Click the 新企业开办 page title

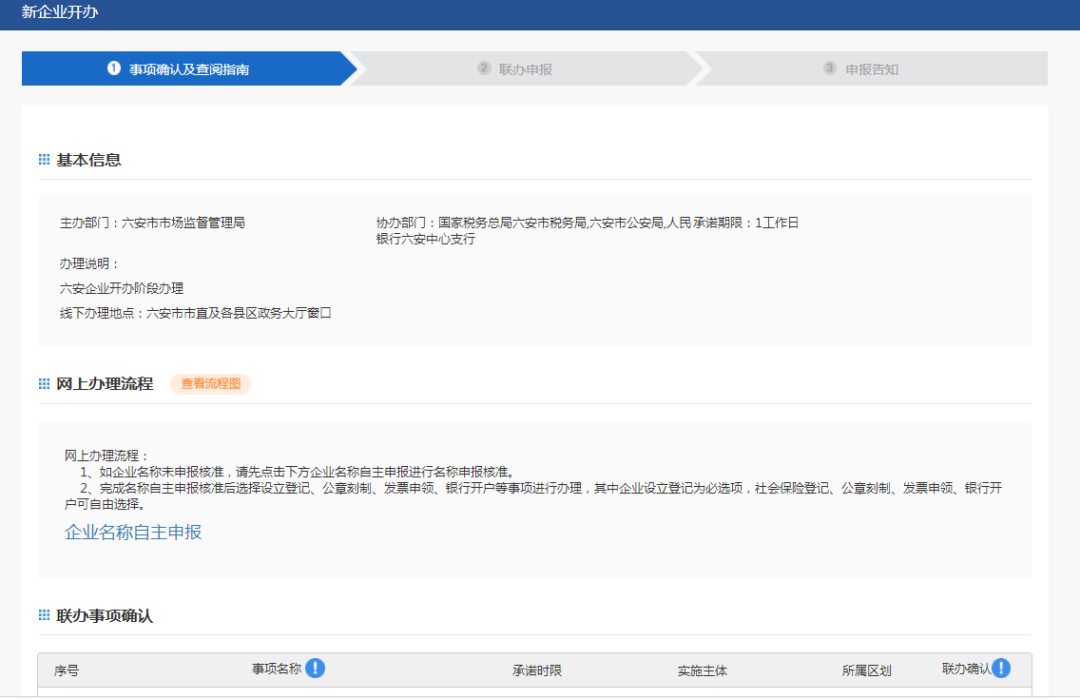pos(60,13)
